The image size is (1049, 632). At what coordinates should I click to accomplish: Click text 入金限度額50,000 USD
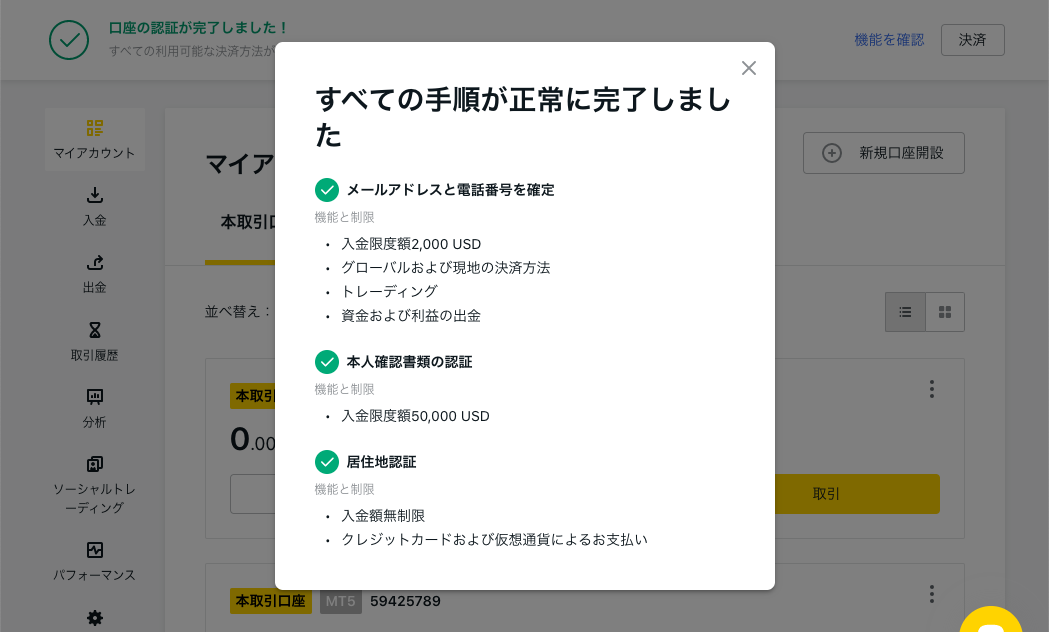point(415,416)
